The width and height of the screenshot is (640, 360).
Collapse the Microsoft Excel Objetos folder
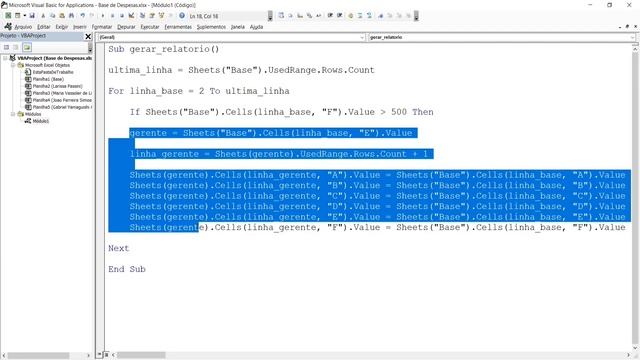tap(13, 65)
